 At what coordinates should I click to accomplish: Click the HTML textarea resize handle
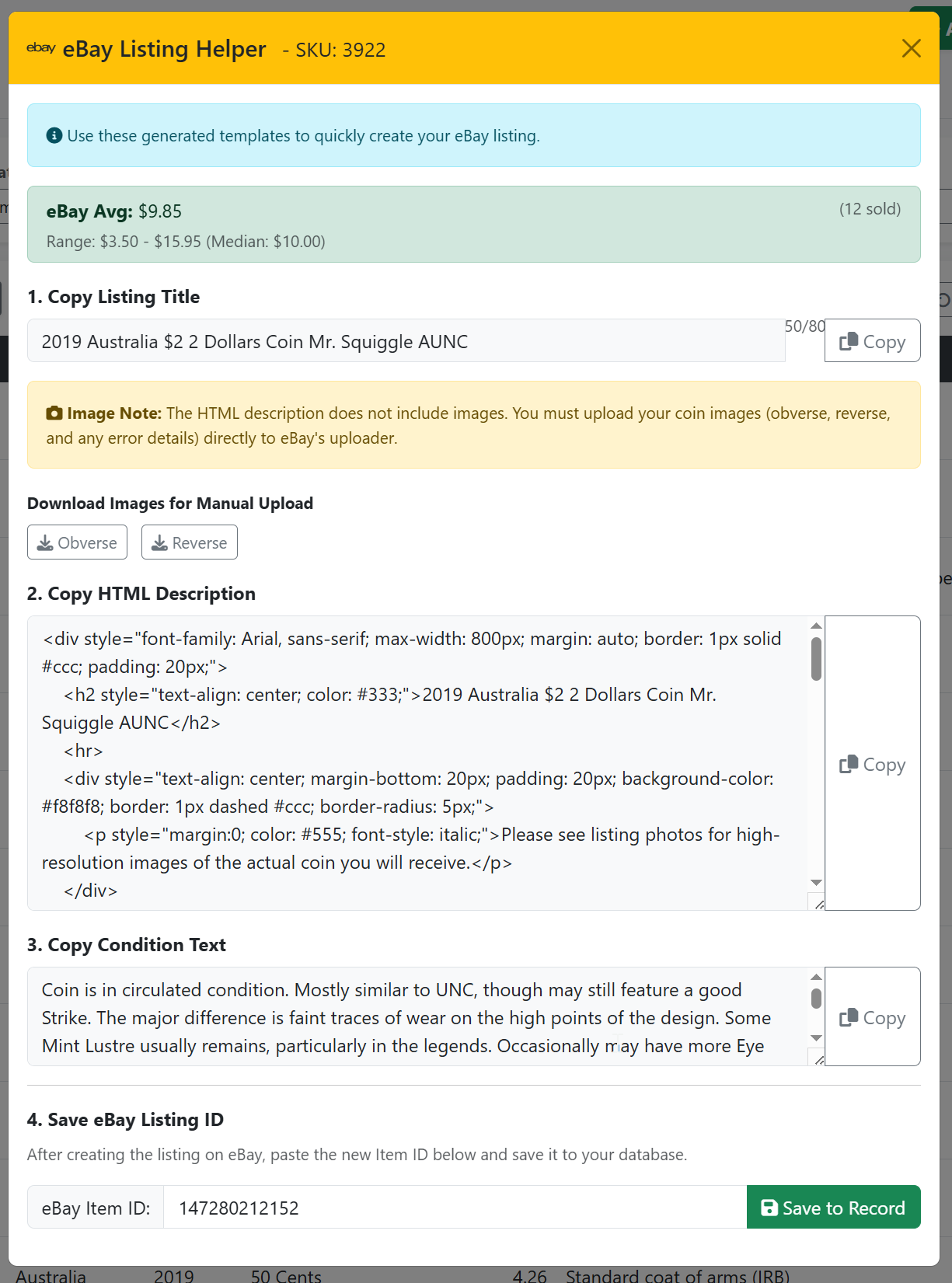point(818,903)
